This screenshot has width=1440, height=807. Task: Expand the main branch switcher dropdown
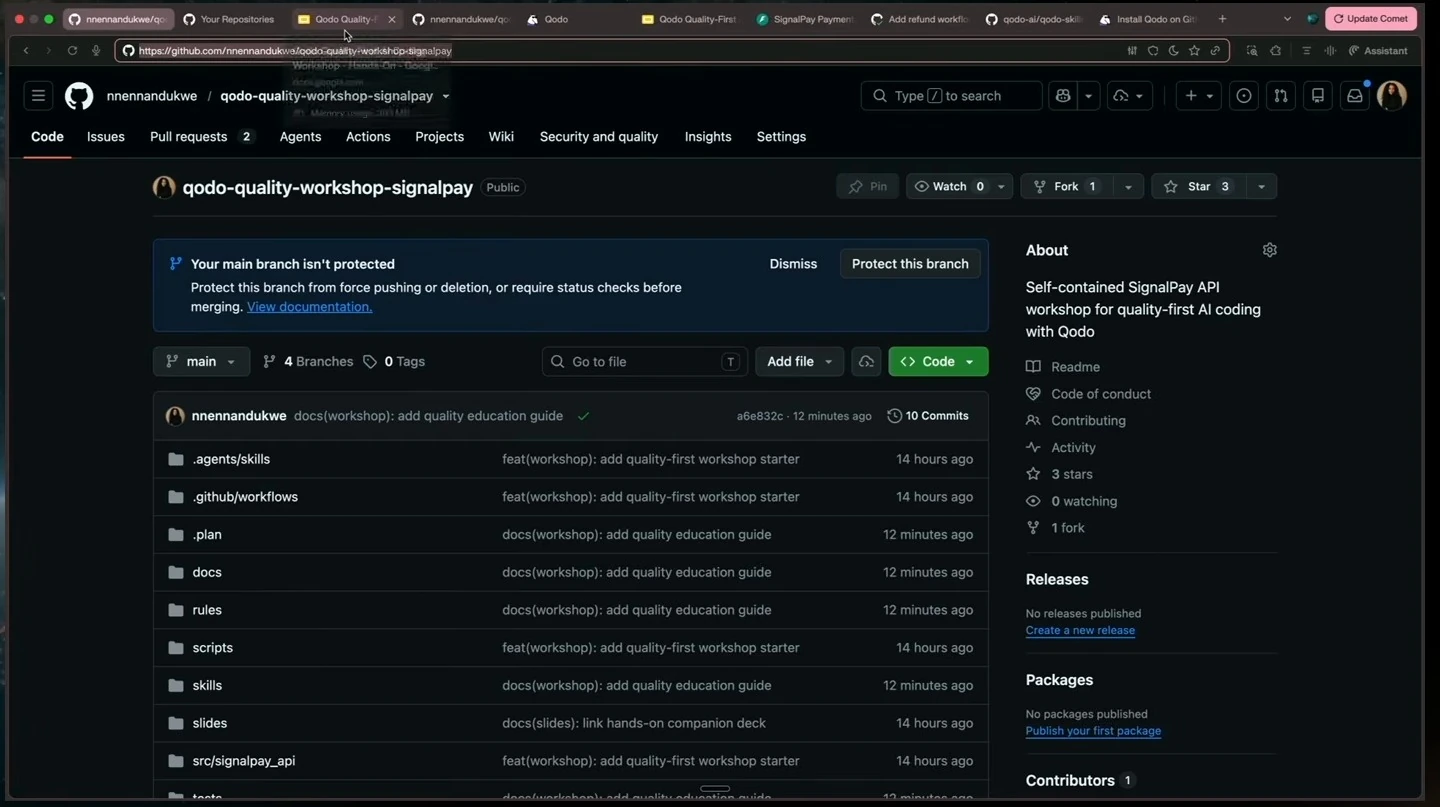201,361
